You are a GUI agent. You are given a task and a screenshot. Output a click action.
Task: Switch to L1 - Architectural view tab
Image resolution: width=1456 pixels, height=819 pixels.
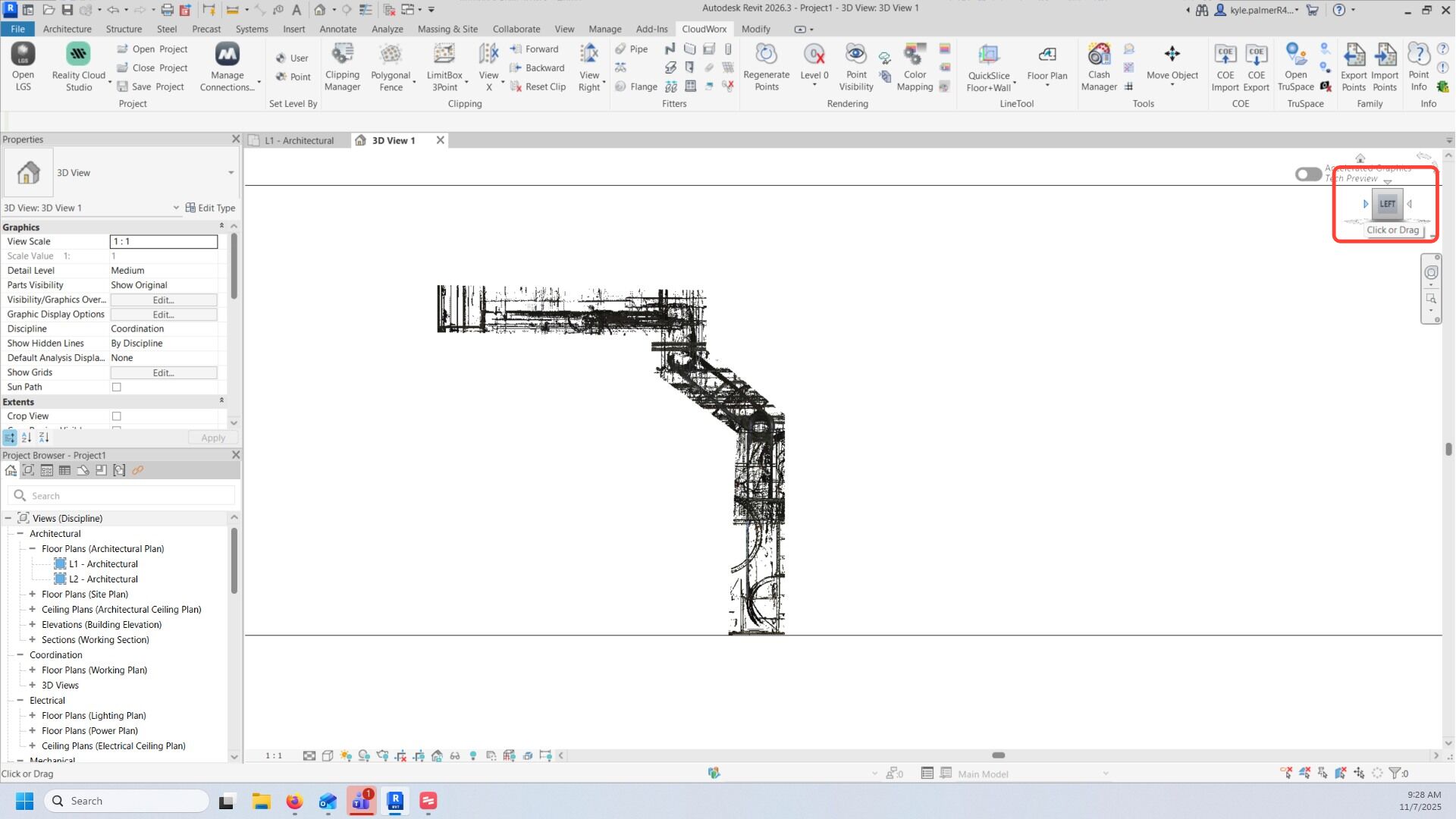[x=298, y=140]
